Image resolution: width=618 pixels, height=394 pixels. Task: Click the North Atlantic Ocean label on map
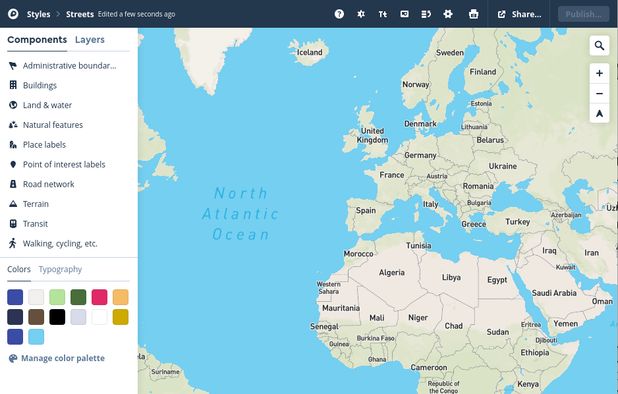click(240, 214)
